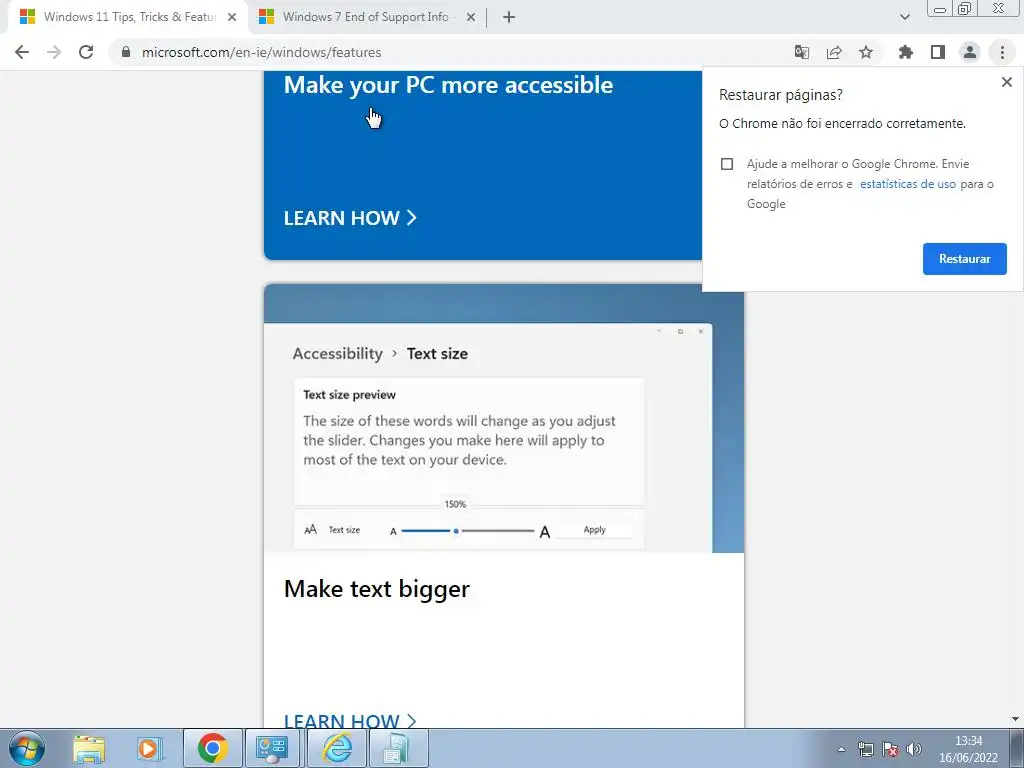Open the control panel taskbar icon
The height and width of the screenshot is (768, 1024).
pos(272,748)
